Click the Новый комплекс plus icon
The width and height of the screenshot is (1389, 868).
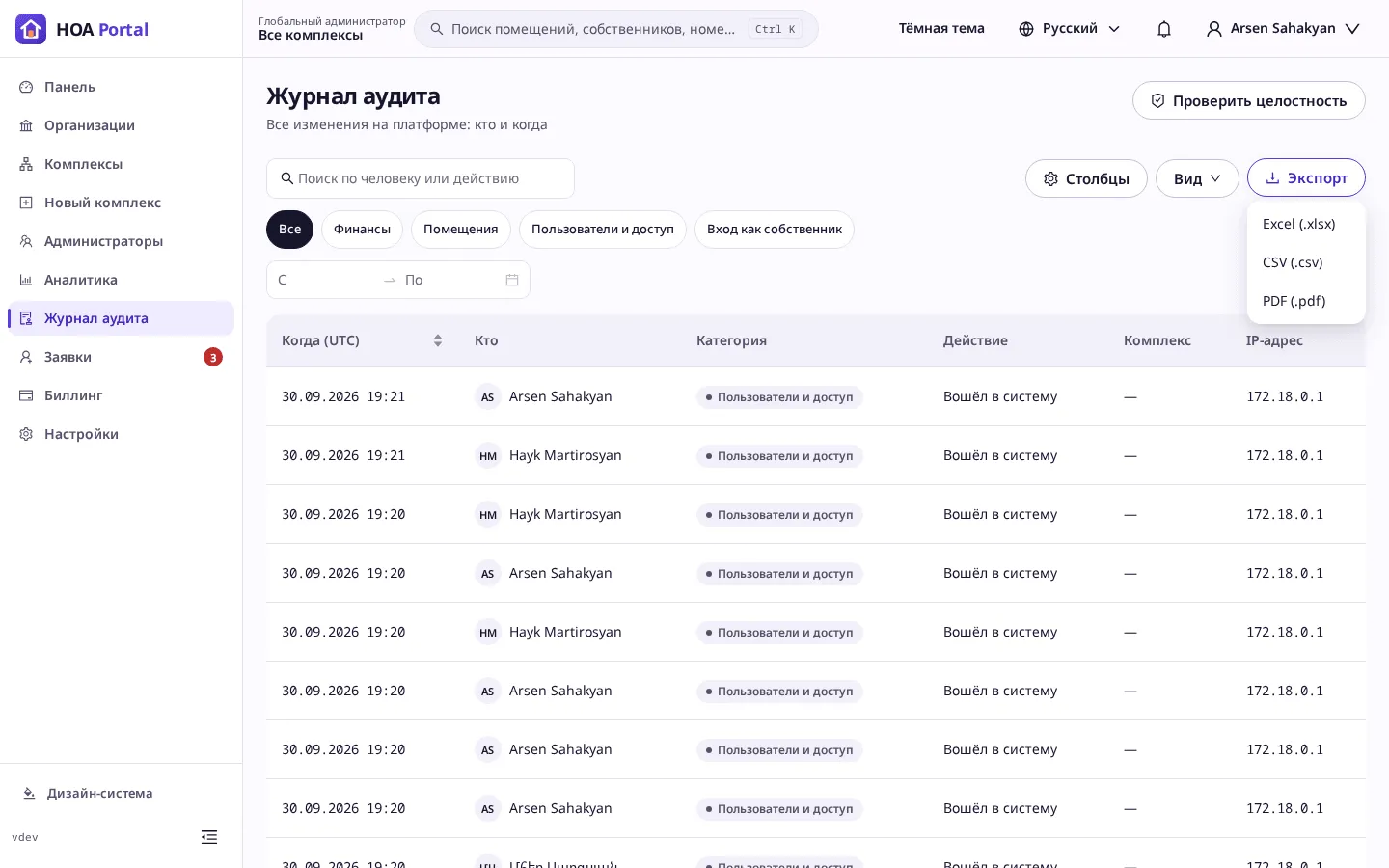[26, 203]
